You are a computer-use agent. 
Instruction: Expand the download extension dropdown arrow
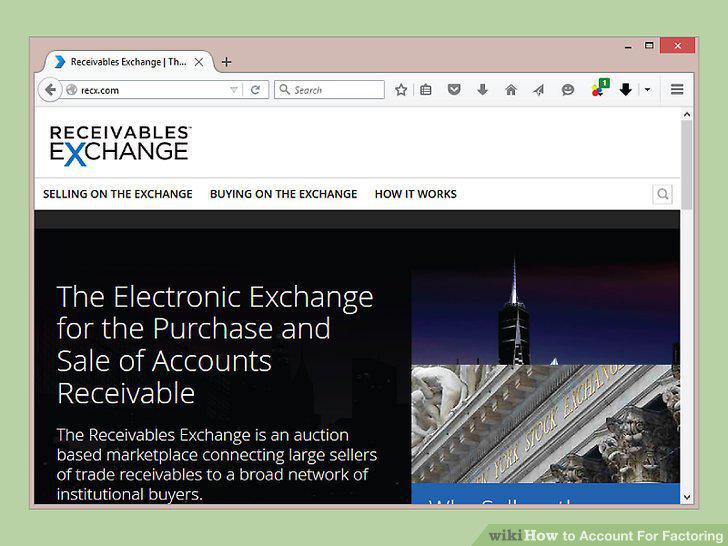click(647, 90)
